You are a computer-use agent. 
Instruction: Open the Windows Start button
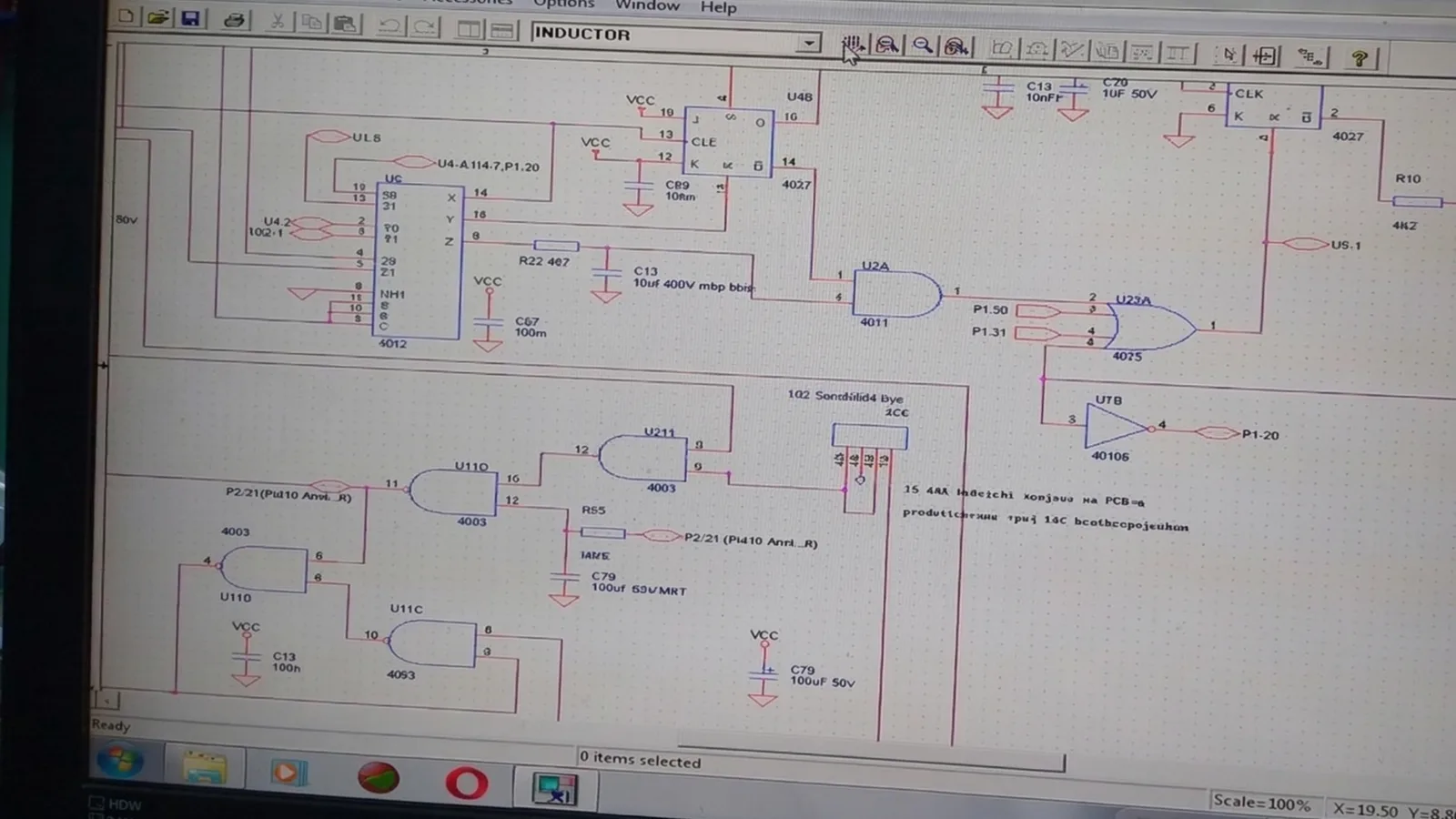coord(120,763)
